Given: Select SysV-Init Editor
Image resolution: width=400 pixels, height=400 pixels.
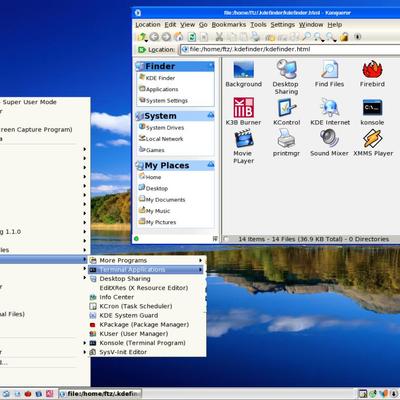Looking at the screenshot, I should click(147, 352).
